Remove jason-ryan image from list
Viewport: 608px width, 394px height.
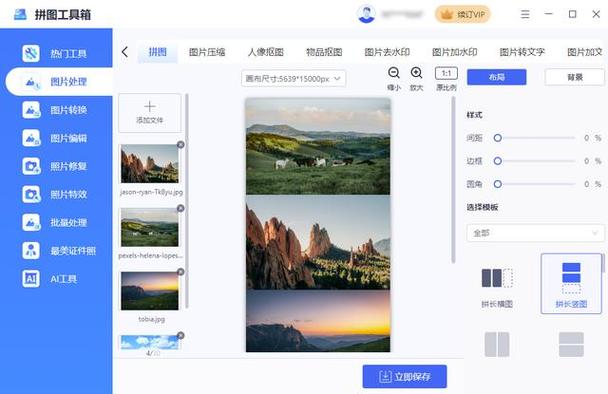click(181, 145)
